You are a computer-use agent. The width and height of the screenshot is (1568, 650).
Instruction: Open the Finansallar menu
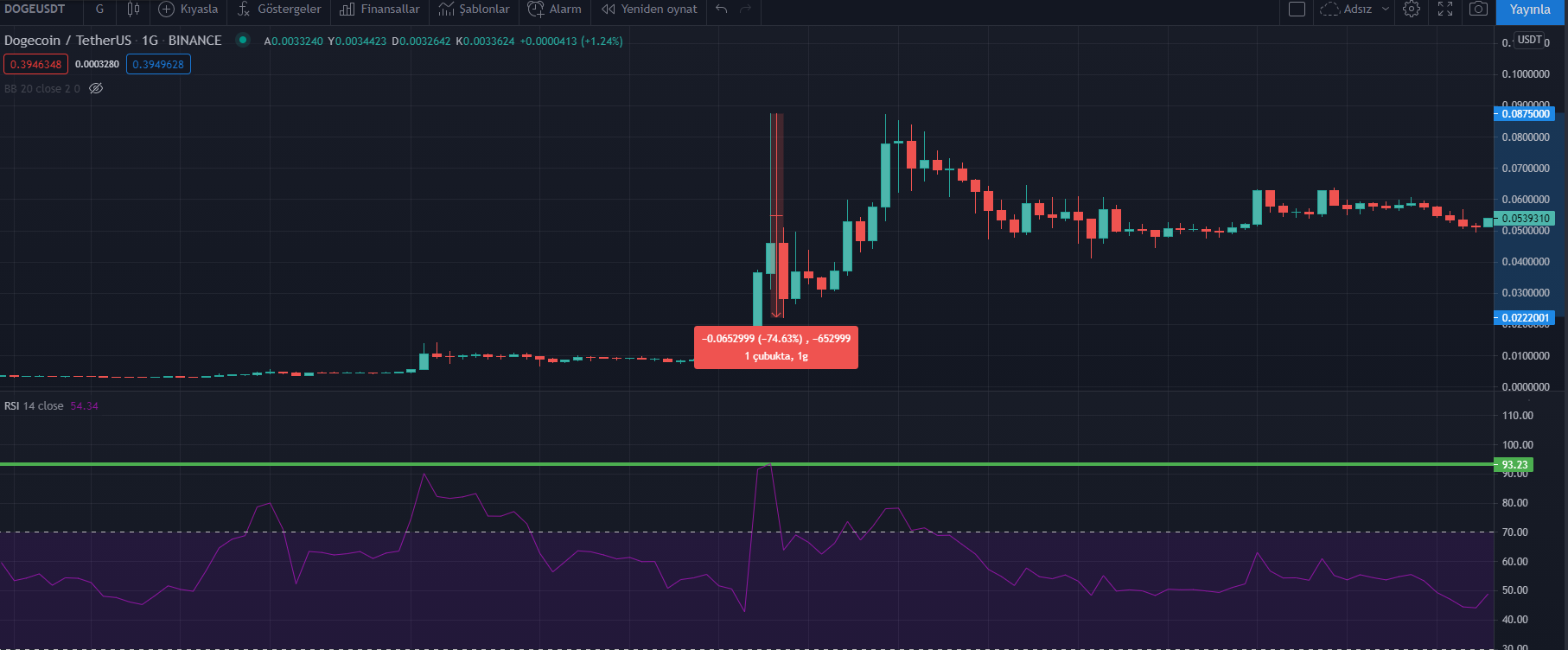[379, 10]
